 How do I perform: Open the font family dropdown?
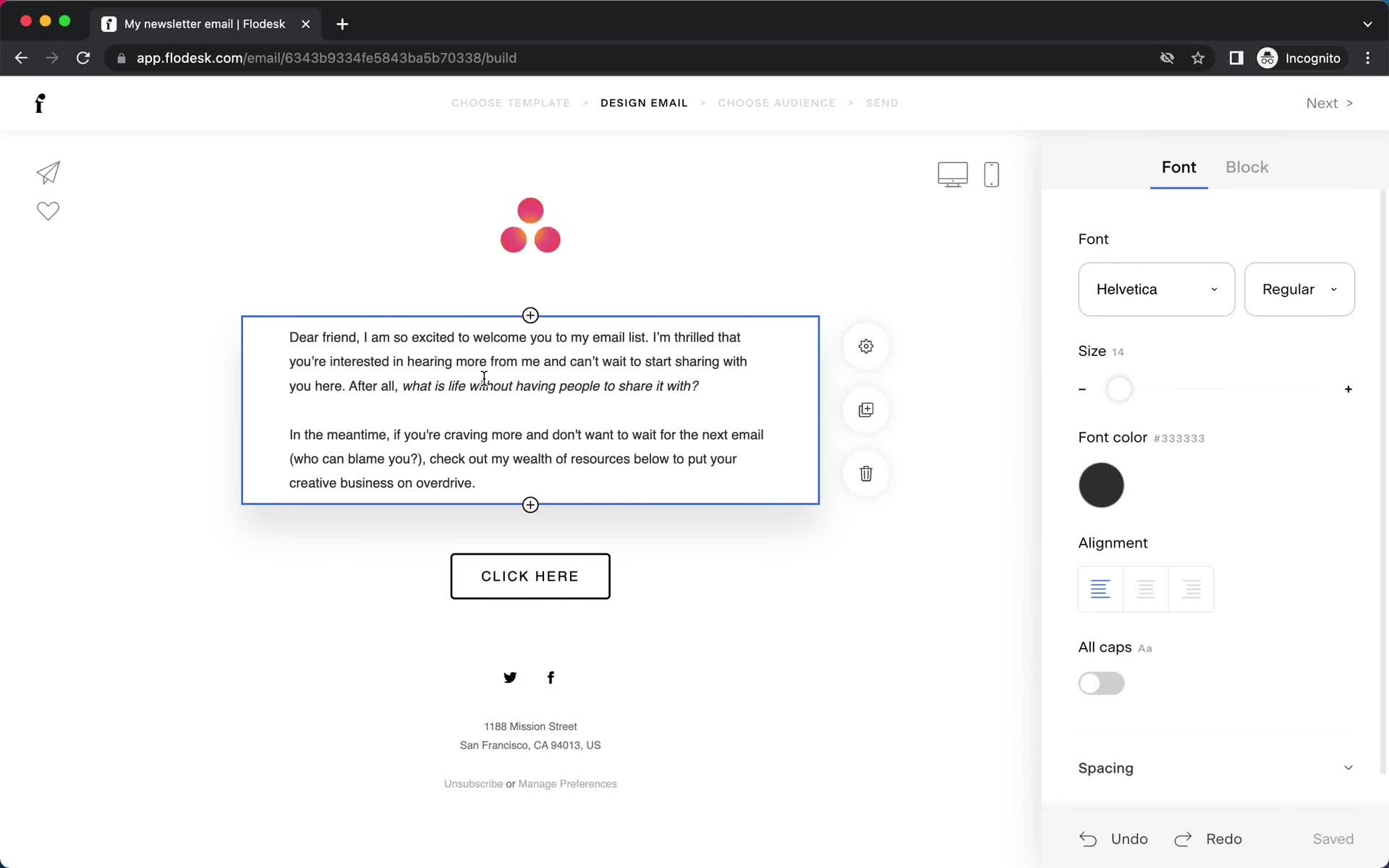click(x=1156, y=289)
